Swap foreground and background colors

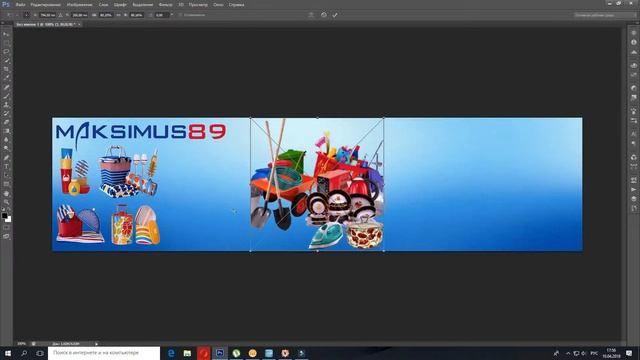(x=10, y=209)
